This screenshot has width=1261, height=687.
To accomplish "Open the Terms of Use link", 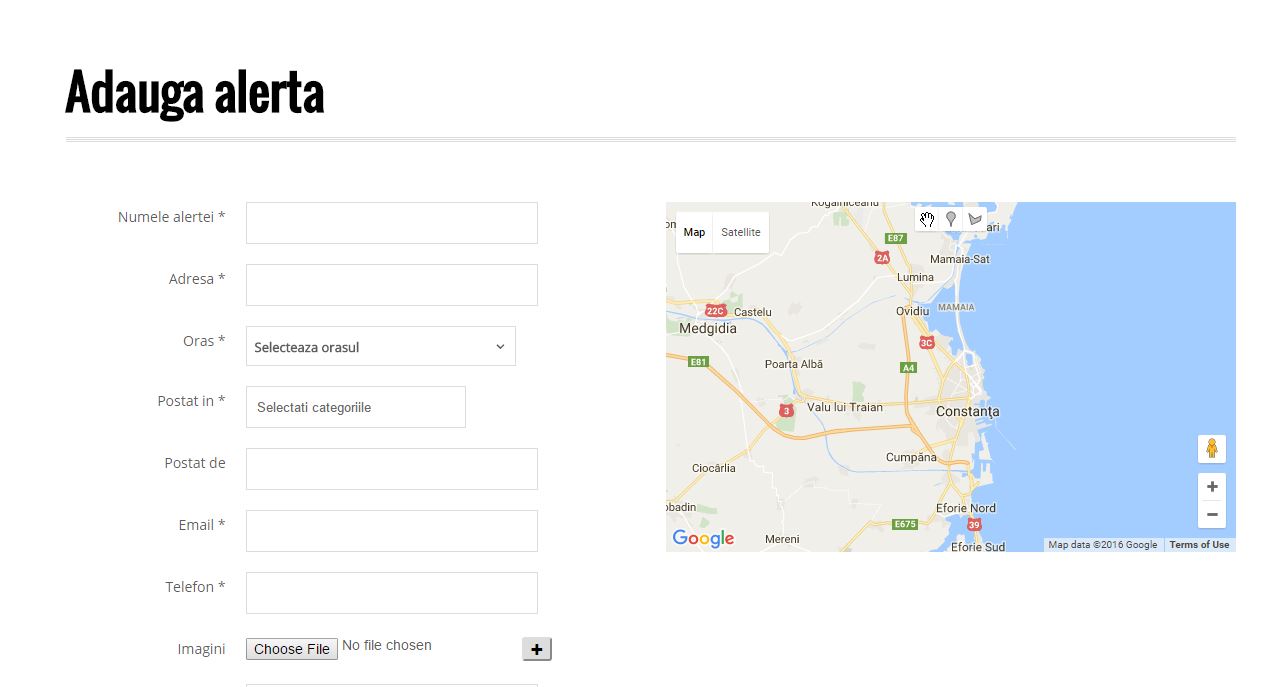I will pyautogui.click(x=1199, y=545).
